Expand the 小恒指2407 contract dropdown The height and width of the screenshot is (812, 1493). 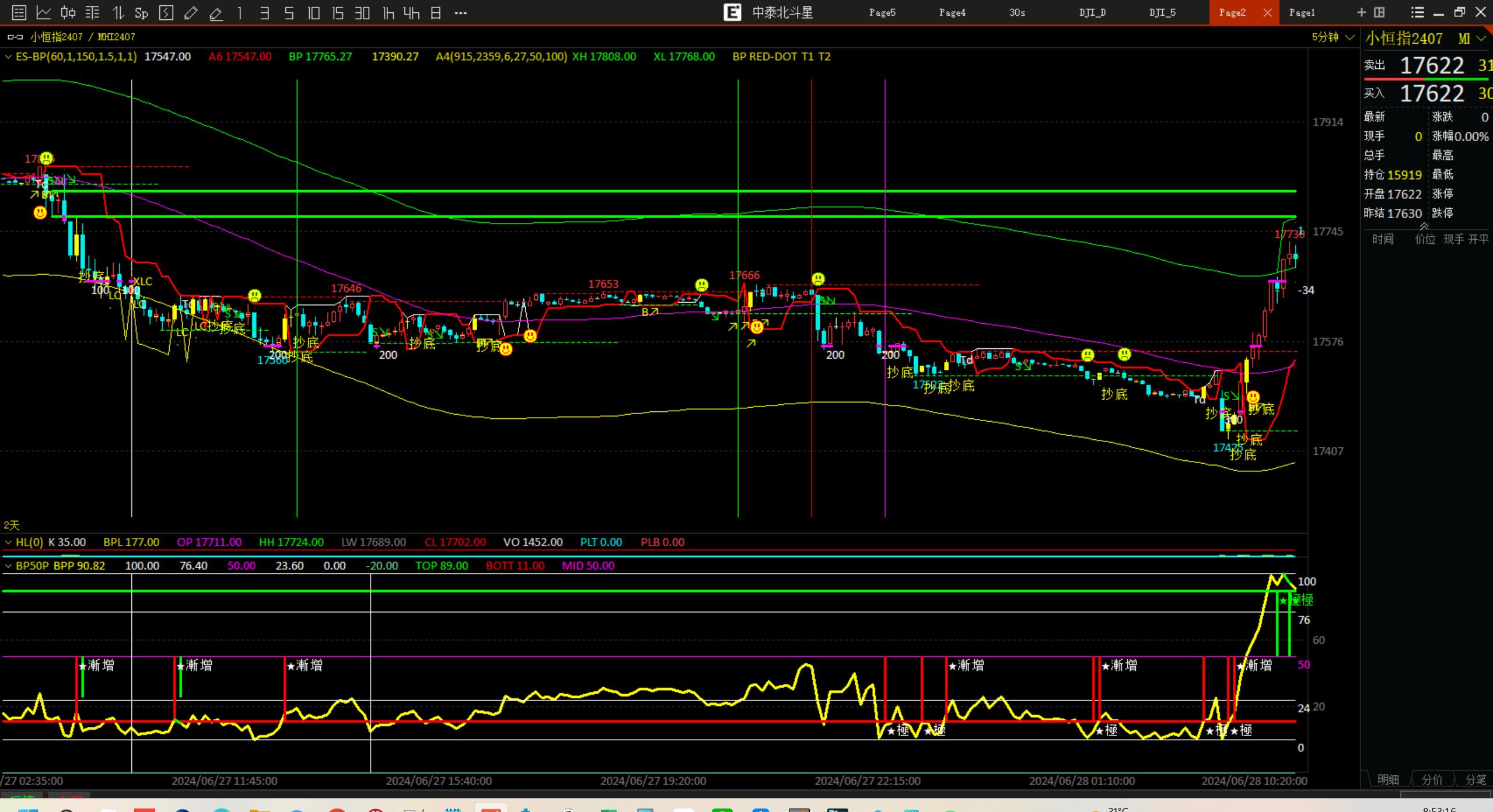[1480, 38]
